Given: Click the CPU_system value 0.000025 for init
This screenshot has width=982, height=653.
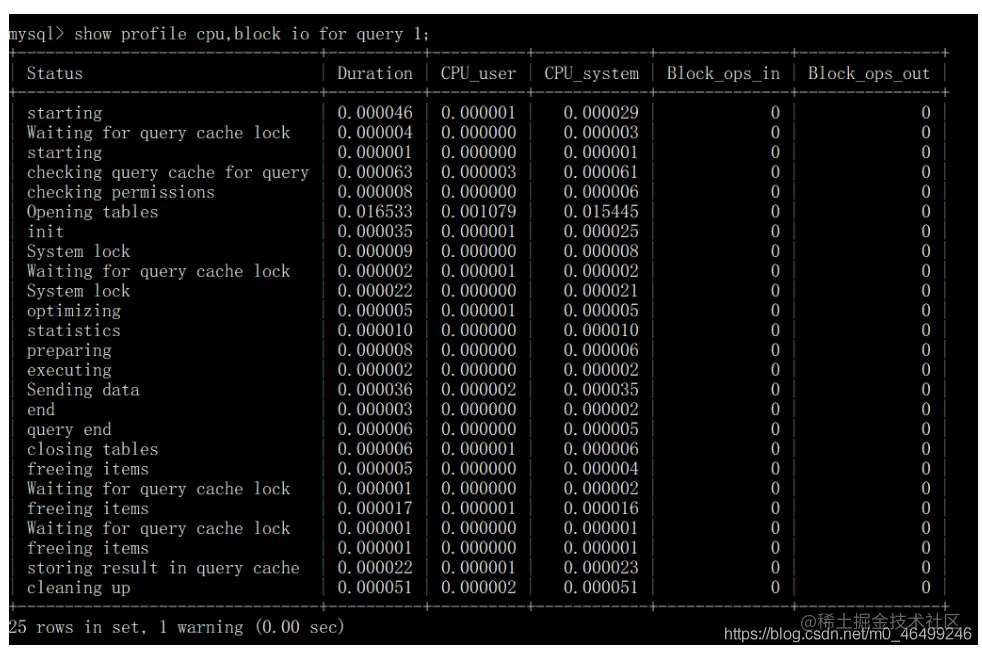Looking at the screenshot, I should pos(601,232).
